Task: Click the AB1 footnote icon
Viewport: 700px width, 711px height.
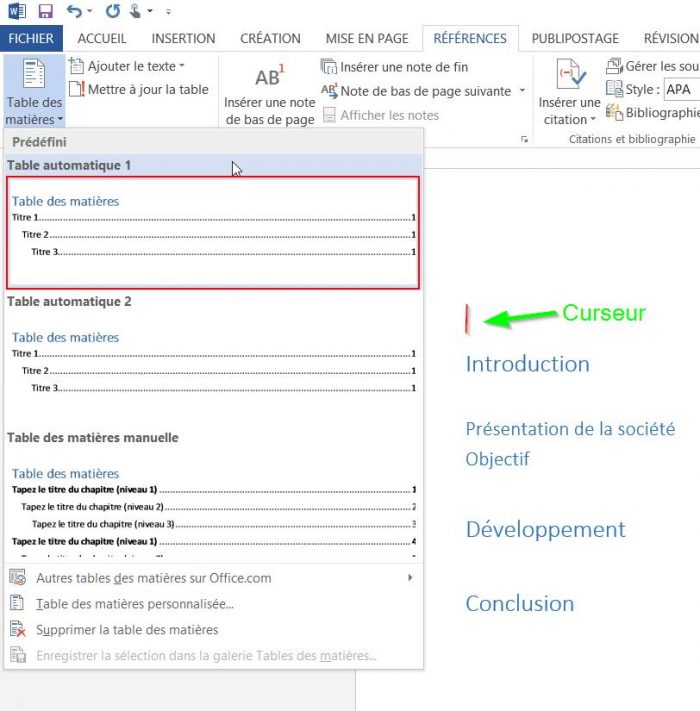Action: (270, 76)
